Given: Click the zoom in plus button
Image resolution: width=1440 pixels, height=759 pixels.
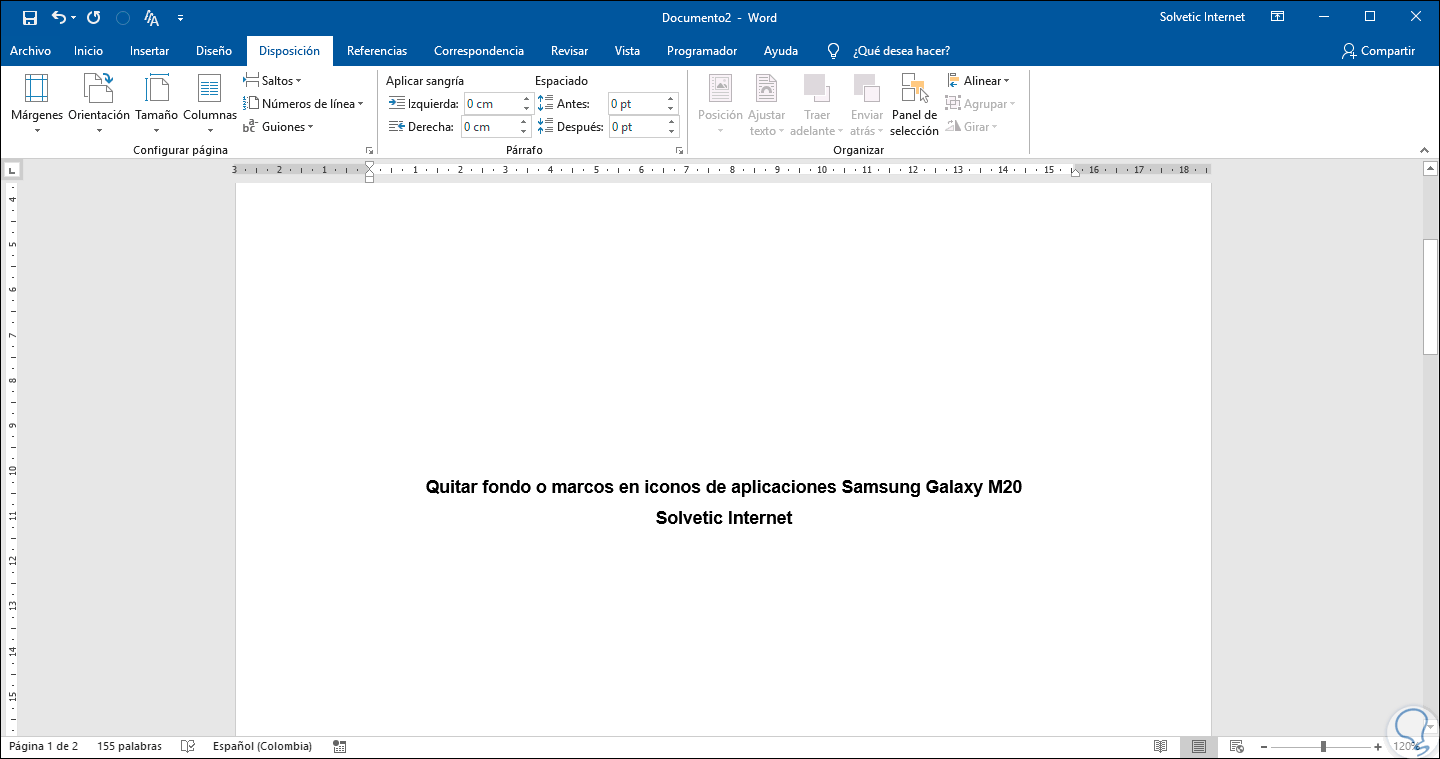Looking at the screenshot, I should [1379, 747].
